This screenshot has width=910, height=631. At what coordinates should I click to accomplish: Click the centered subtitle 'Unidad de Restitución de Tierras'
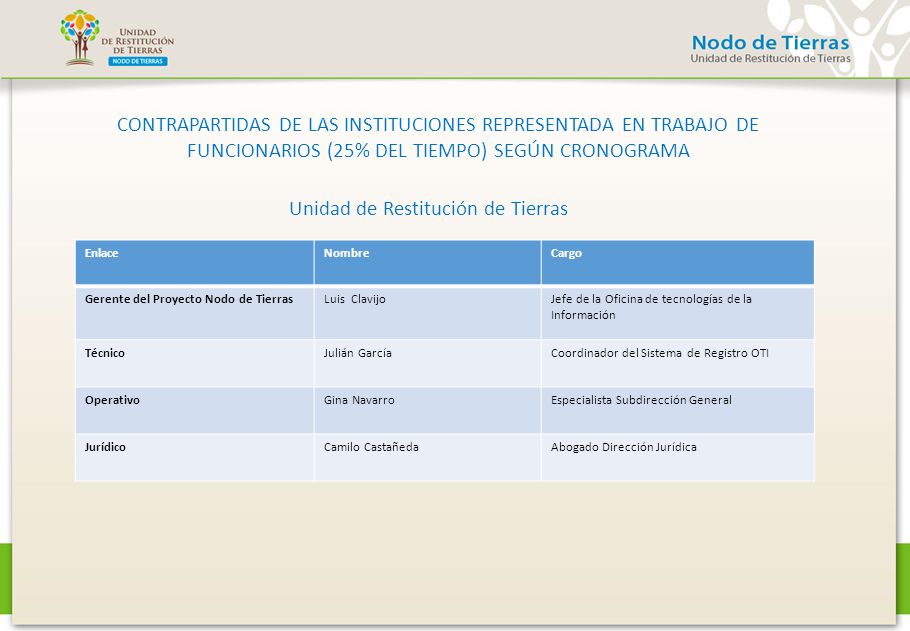point(428,209)
